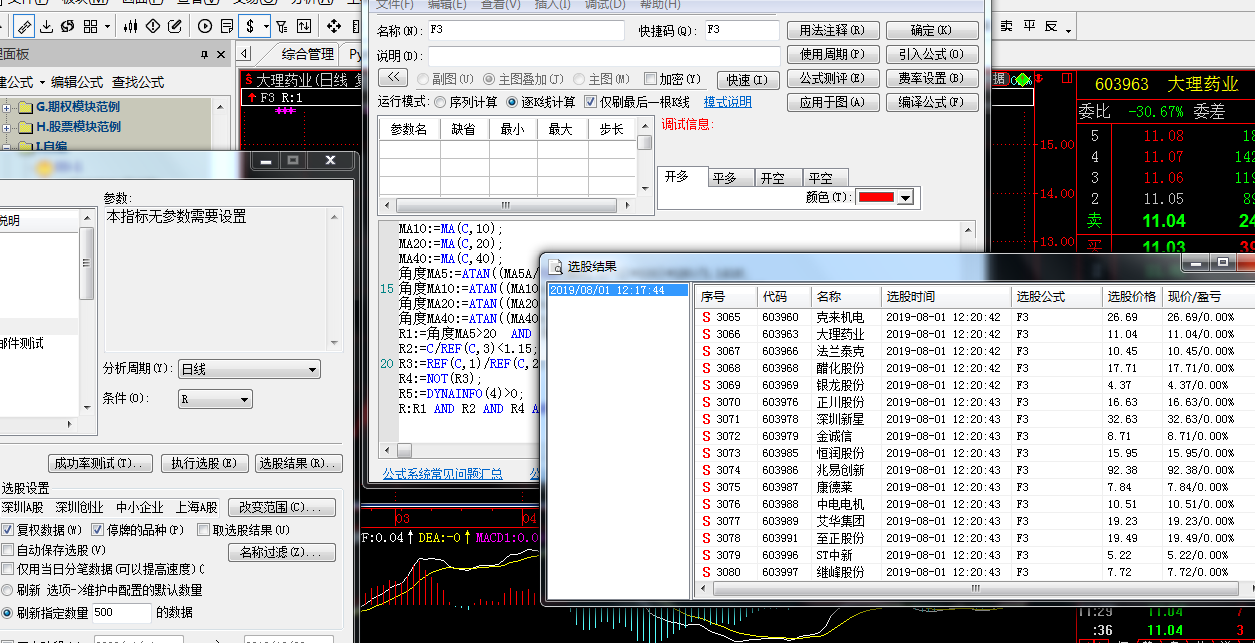Screen dimensions: 1255x643
Task: Click the << collapse button in formula editor
Action: coord(394,79)
